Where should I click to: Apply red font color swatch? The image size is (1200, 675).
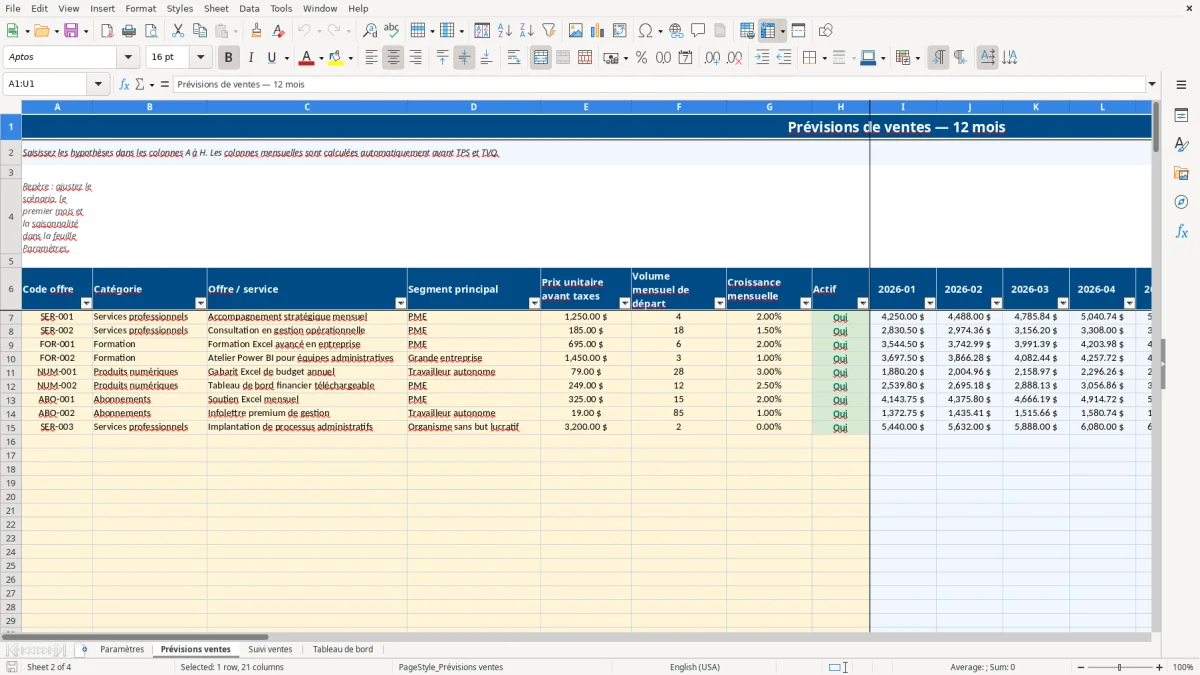tap(307, 58)
